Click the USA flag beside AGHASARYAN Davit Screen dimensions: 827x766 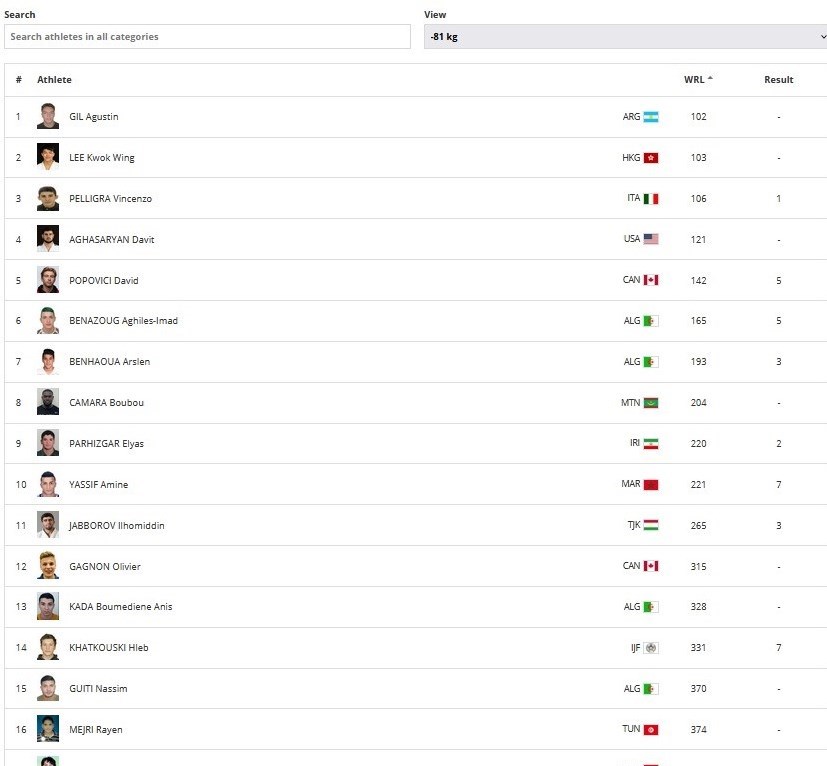point(651,240)
